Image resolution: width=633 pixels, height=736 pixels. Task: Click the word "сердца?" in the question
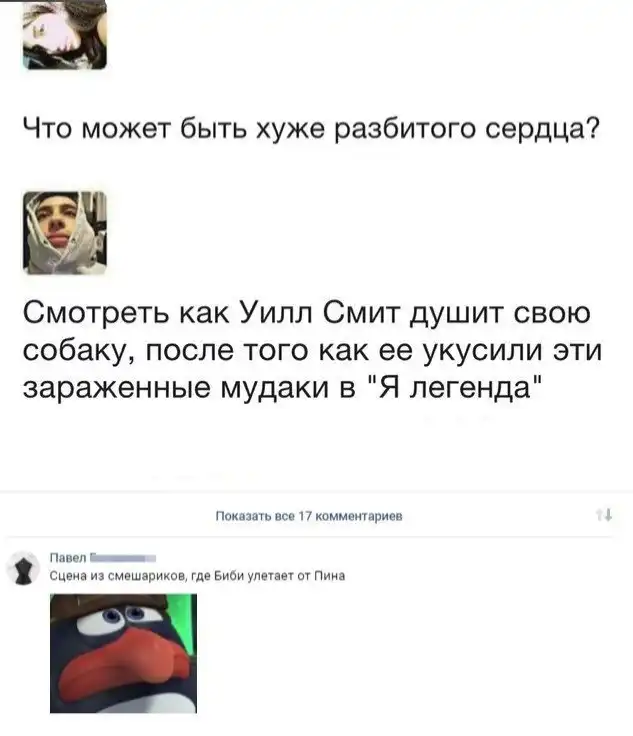541,129
